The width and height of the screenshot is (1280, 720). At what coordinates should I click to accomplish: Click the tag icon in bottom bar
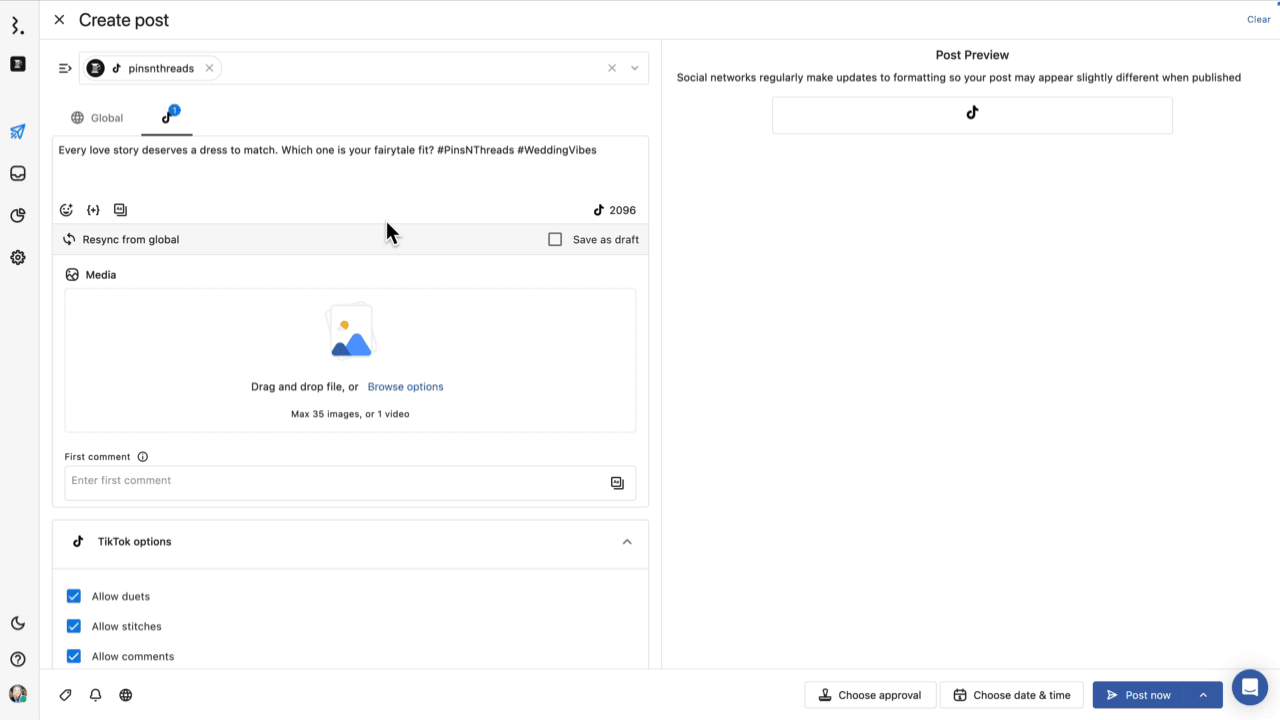(x=66, y=695)
